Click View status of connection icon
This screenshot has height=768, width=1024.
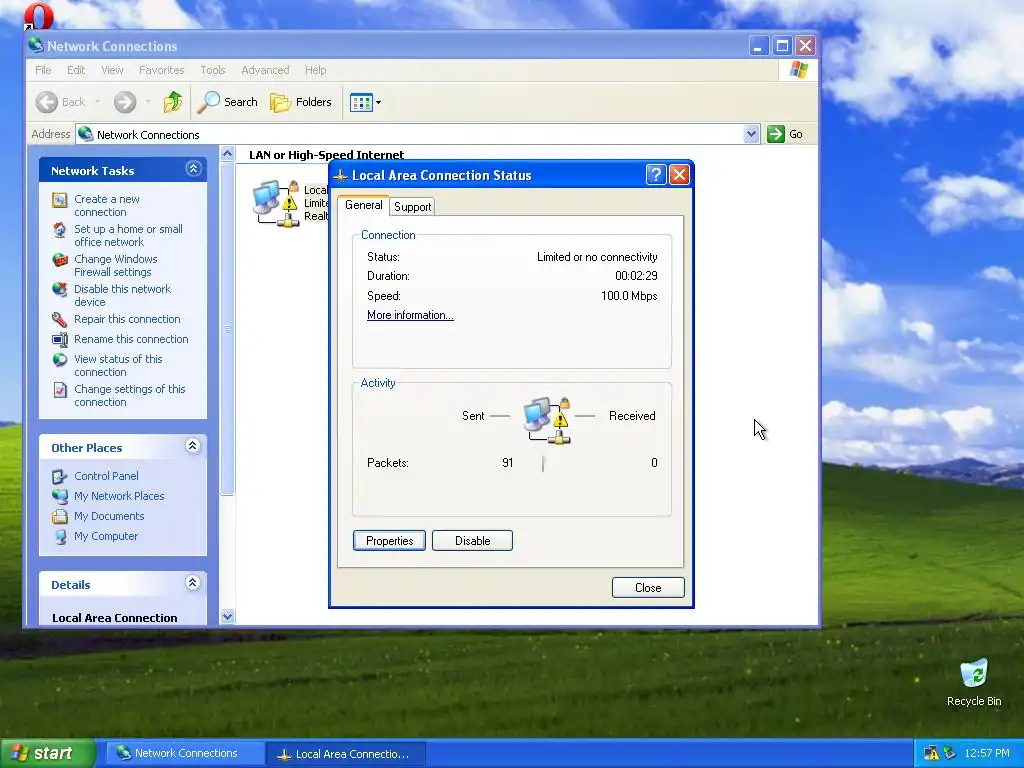pyautogui.click(x=59, y=360)
